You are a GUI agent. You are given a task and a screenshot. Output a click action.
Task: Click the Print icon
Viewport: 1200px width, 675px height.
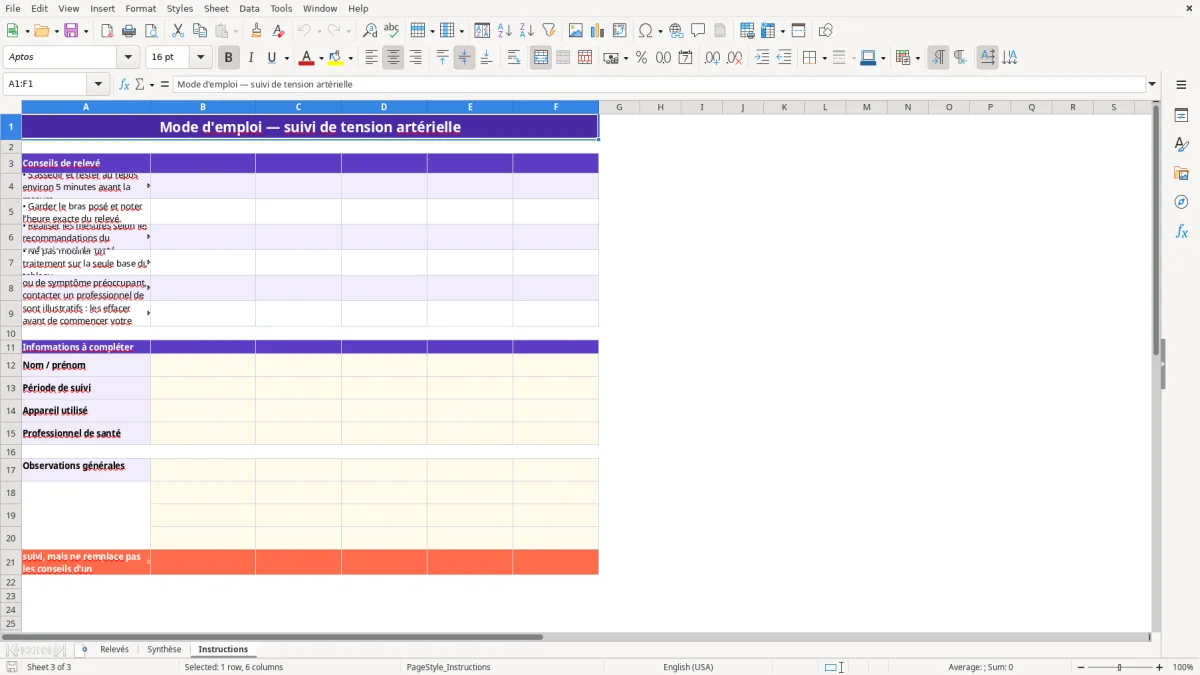point(129,31)
